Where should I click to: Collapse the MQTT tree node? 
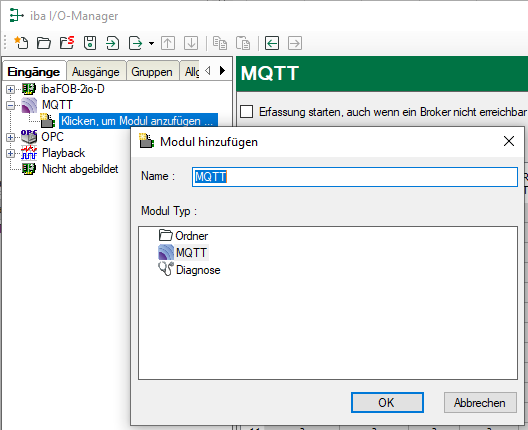point(10,105)
